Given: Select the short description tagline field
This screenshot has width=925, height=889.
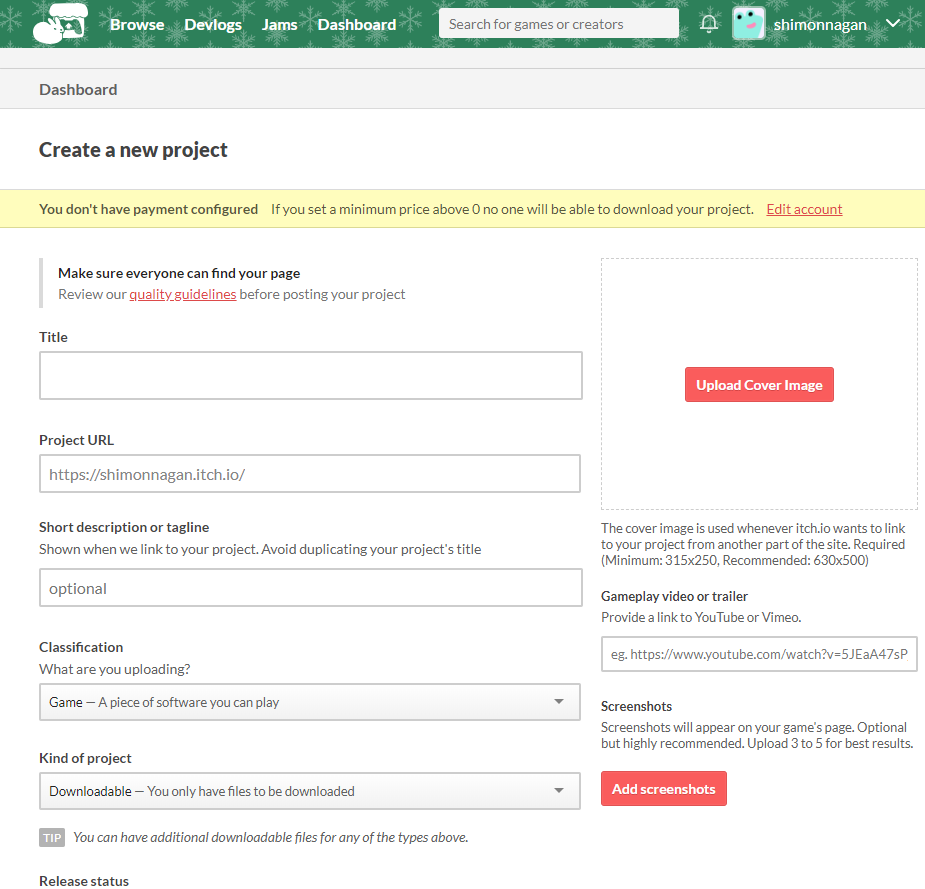Looking at the screenshot, I should (x=310, y=588).
